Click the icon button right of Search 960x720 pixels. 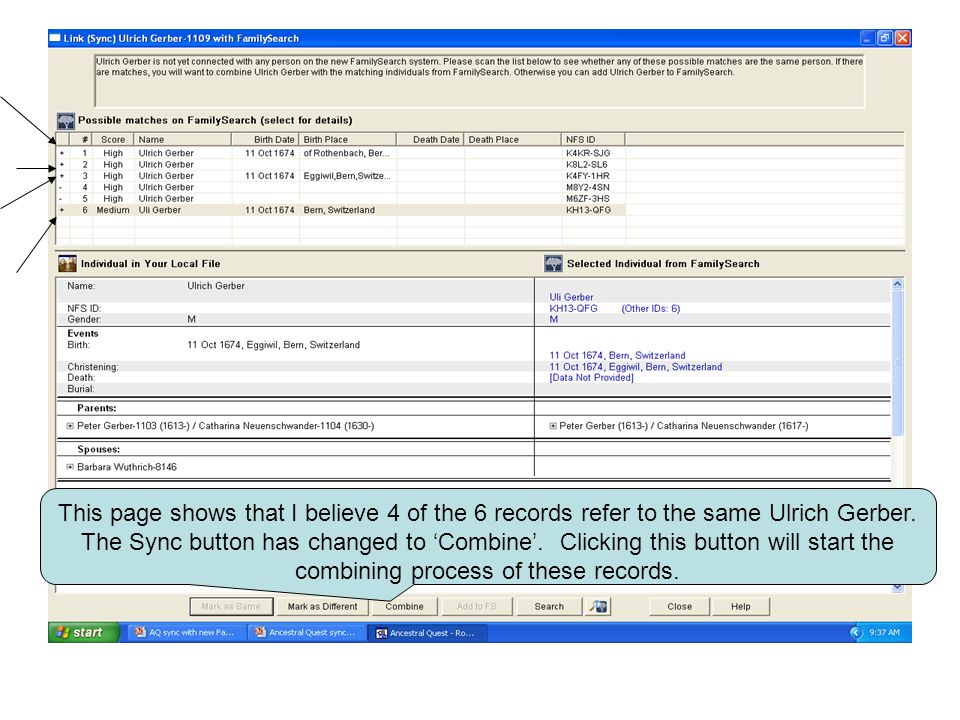[x=598, y=607]
